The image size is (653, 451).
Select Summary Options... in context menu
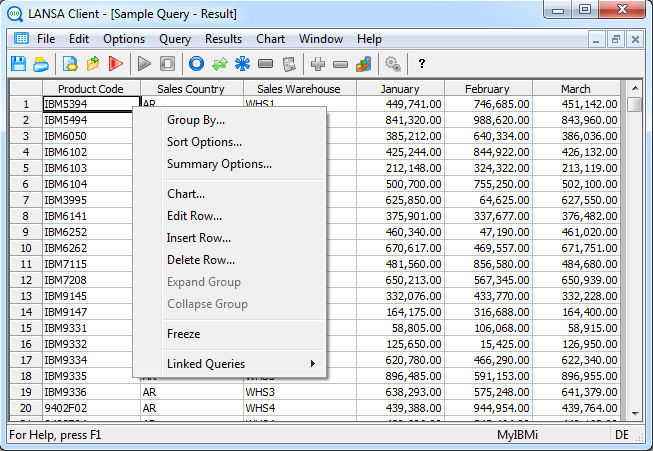219,164
